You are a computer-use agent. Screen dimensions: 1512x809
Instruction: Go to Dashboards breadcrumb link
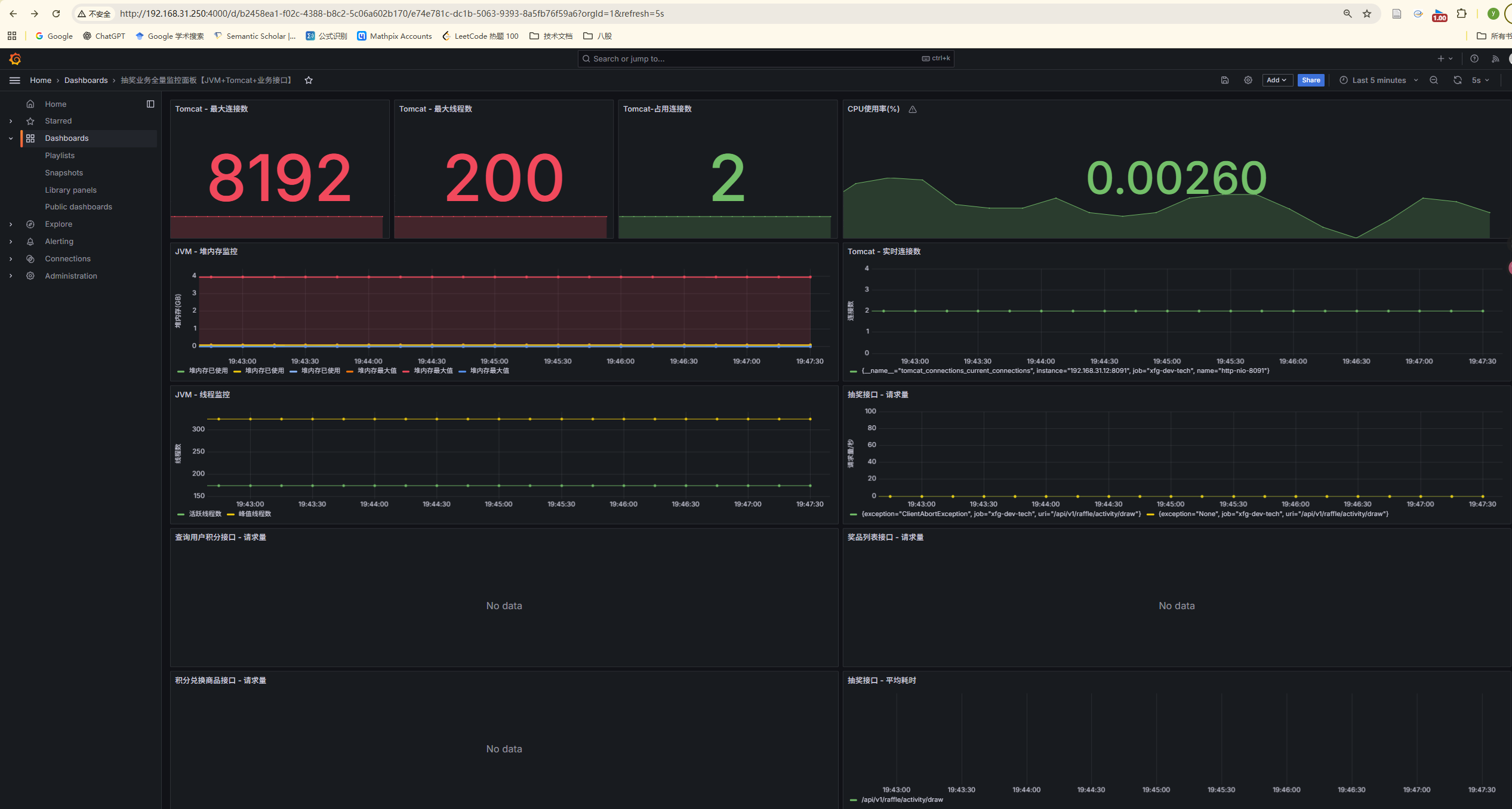click(x=86, y=80)
